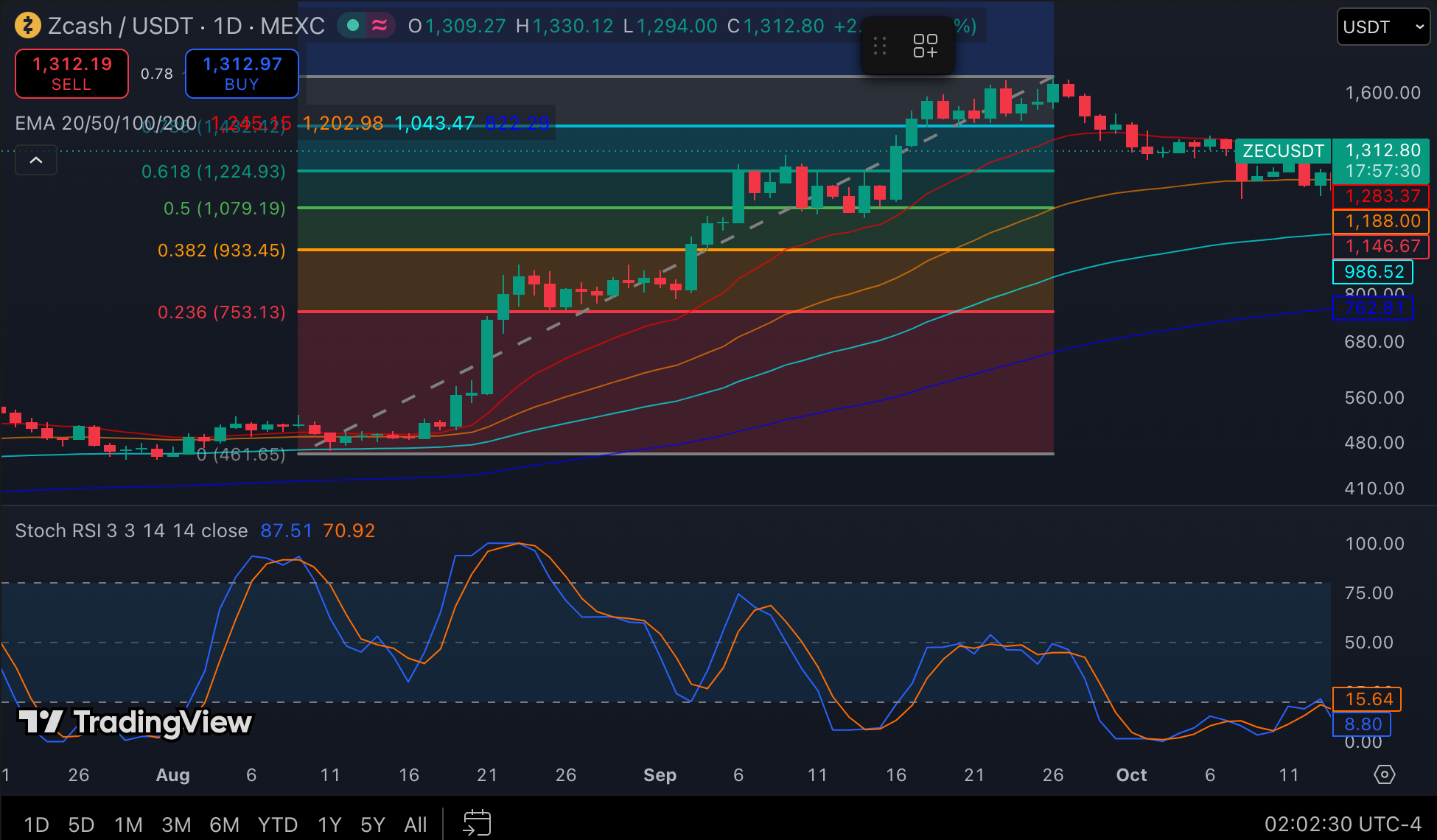This screenshot has height=840, width=1437.
Task: Select the 3M time range
Action: click(176, 825)
